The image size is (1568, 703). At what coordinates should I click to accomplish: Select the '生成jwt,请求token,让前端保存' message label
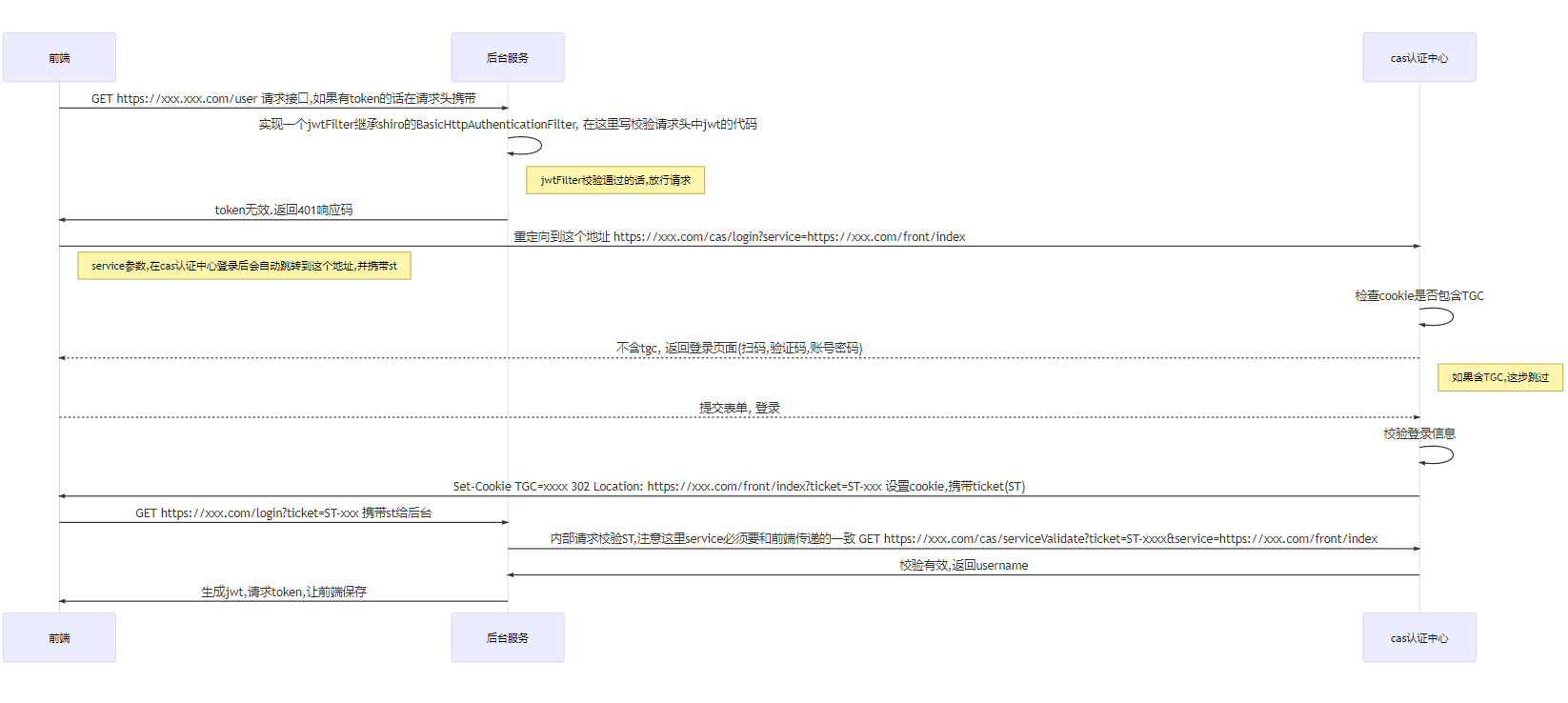coord(284,592)
